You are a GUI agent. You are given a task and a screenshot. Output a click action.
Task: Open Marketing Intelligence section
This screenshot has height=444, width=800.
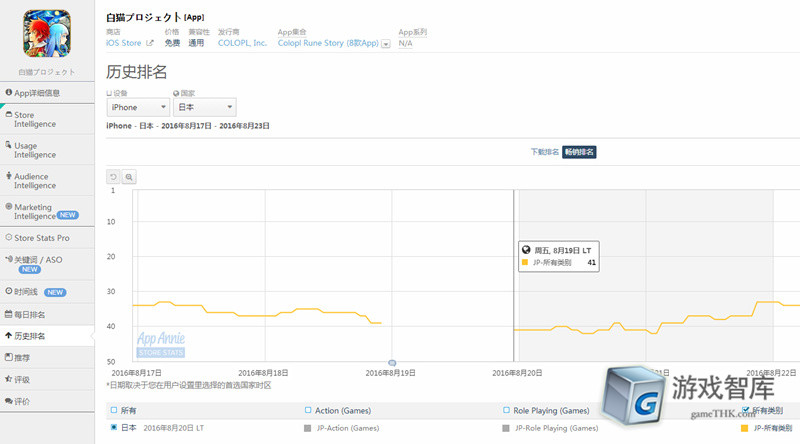[47, 211]
